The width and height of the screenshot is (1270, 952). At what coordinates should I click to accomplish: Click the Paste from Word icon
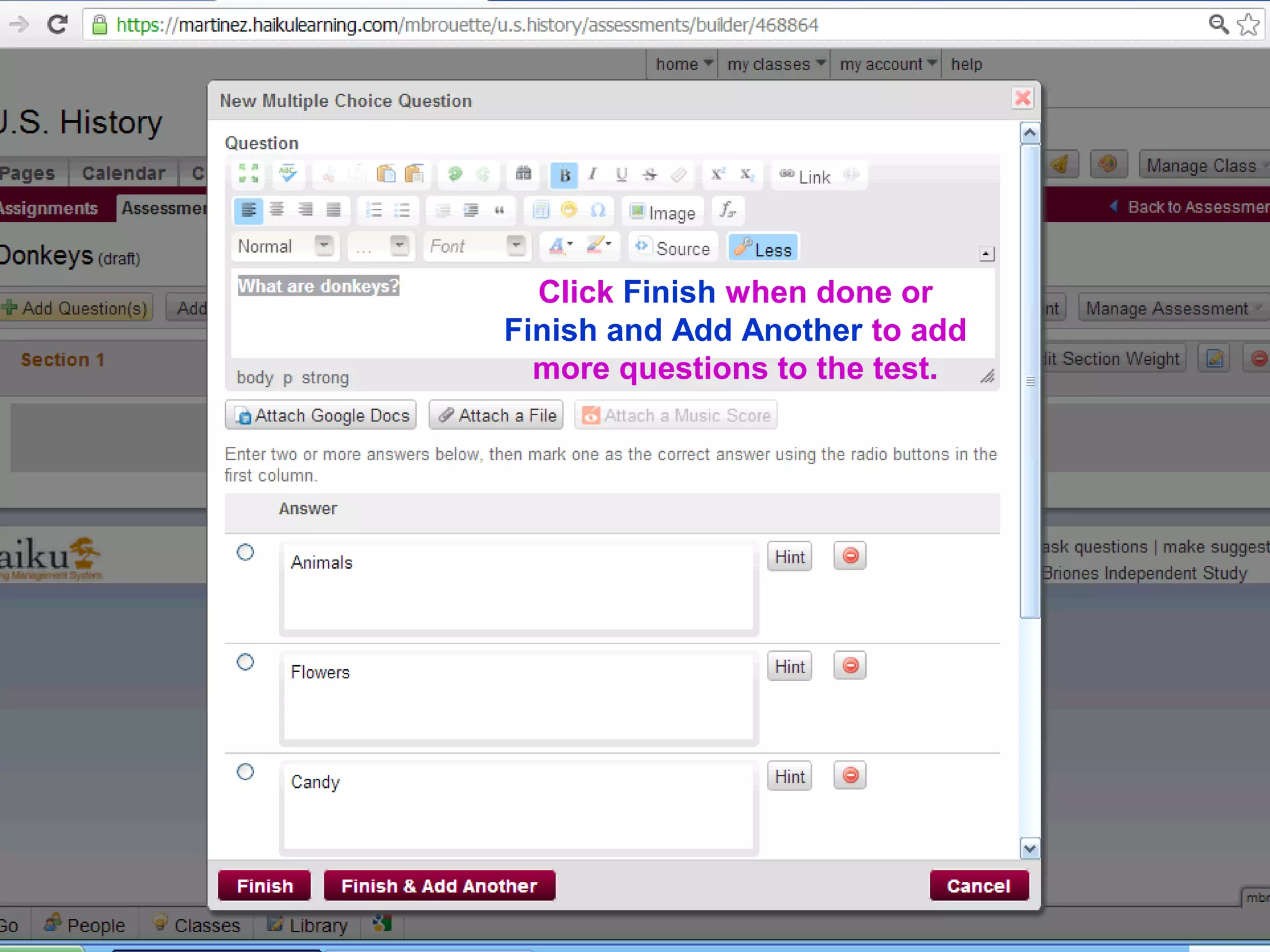click(414, 174)
